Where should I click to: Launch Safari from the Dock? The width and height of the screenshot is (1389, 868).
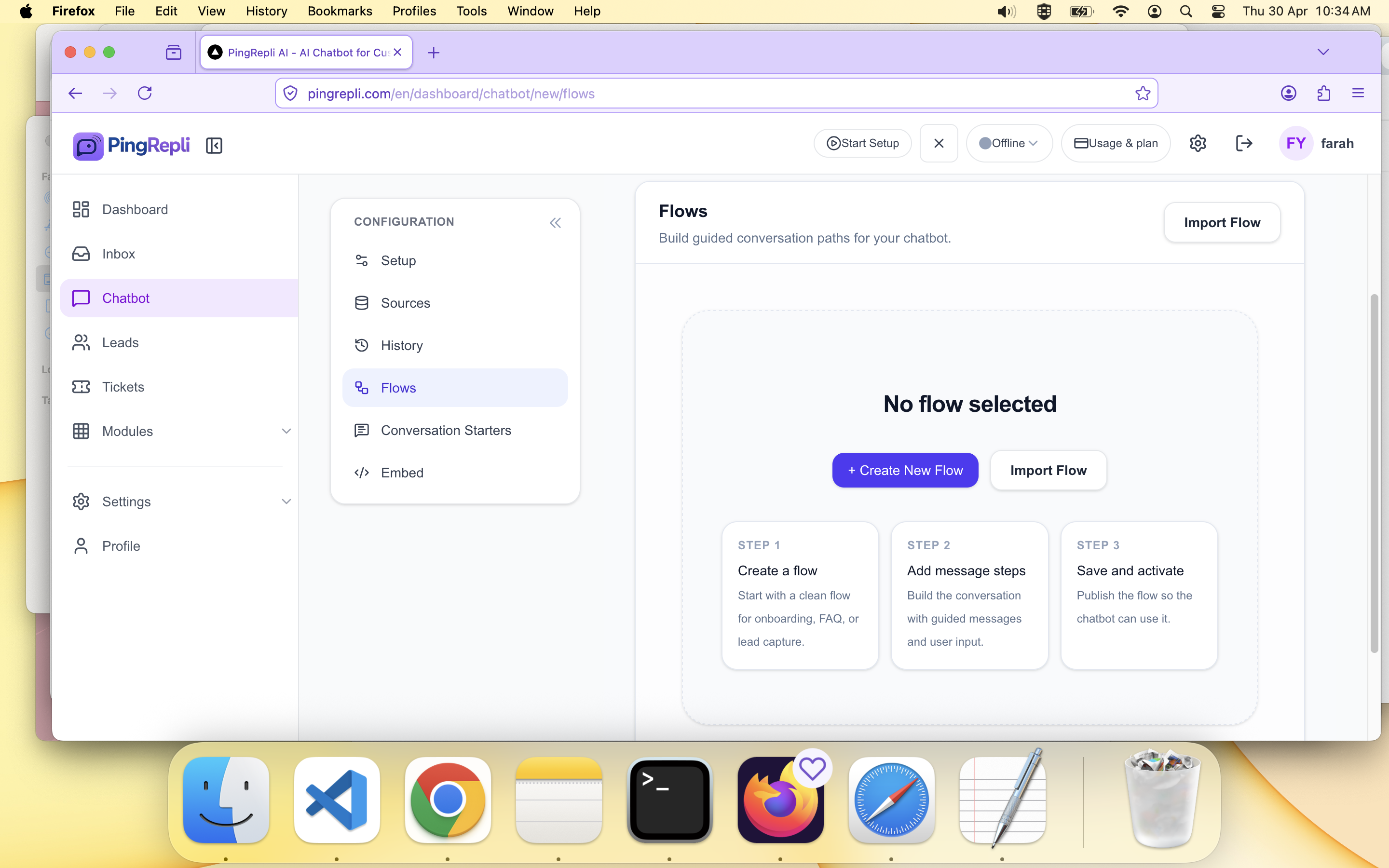(x=891, y=800)
